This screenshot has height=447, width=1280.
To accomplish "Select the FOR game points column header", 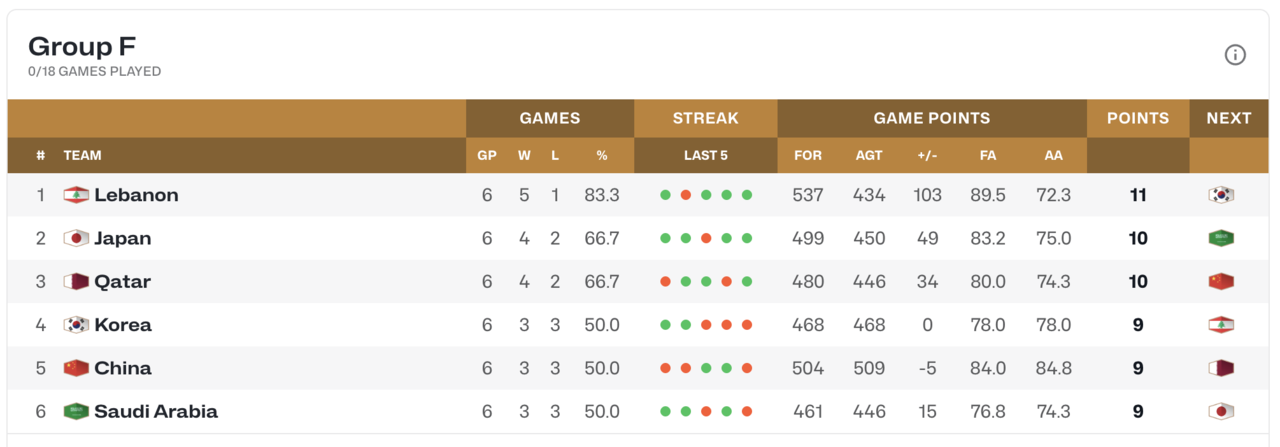I will [x=808, y=155].
